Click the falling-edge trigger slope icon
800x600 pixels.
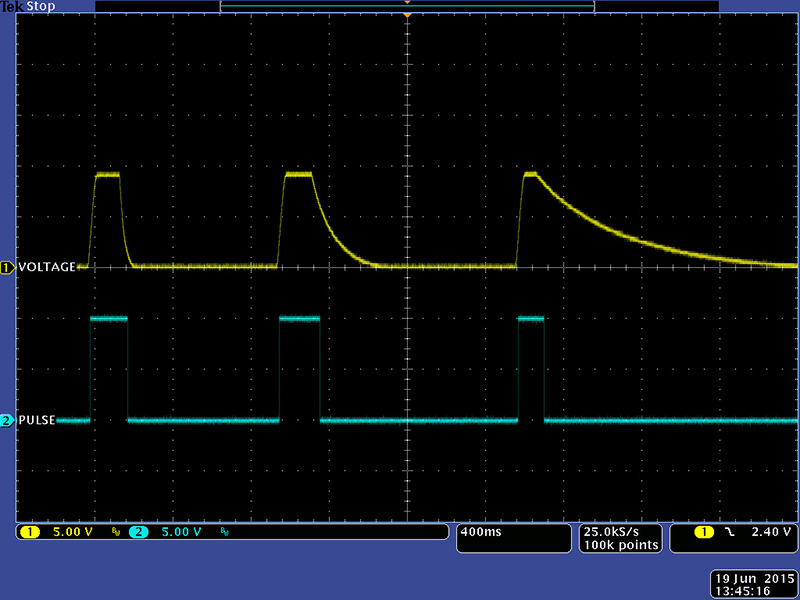(x=732, y=532)
